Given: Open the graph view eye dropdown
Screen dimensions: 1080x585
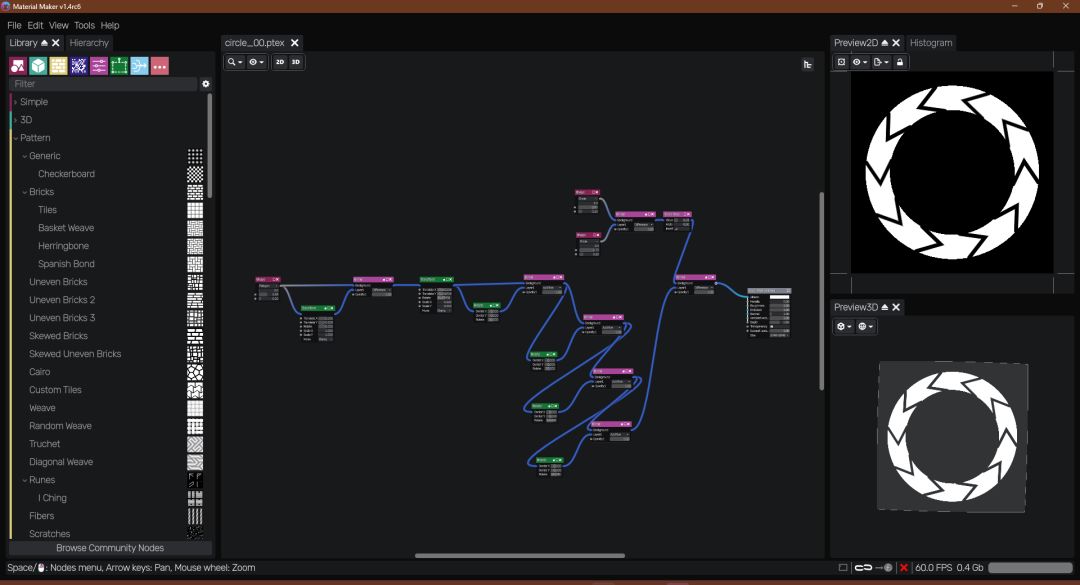Looking at the screenshot, I should tap(256, 62).
